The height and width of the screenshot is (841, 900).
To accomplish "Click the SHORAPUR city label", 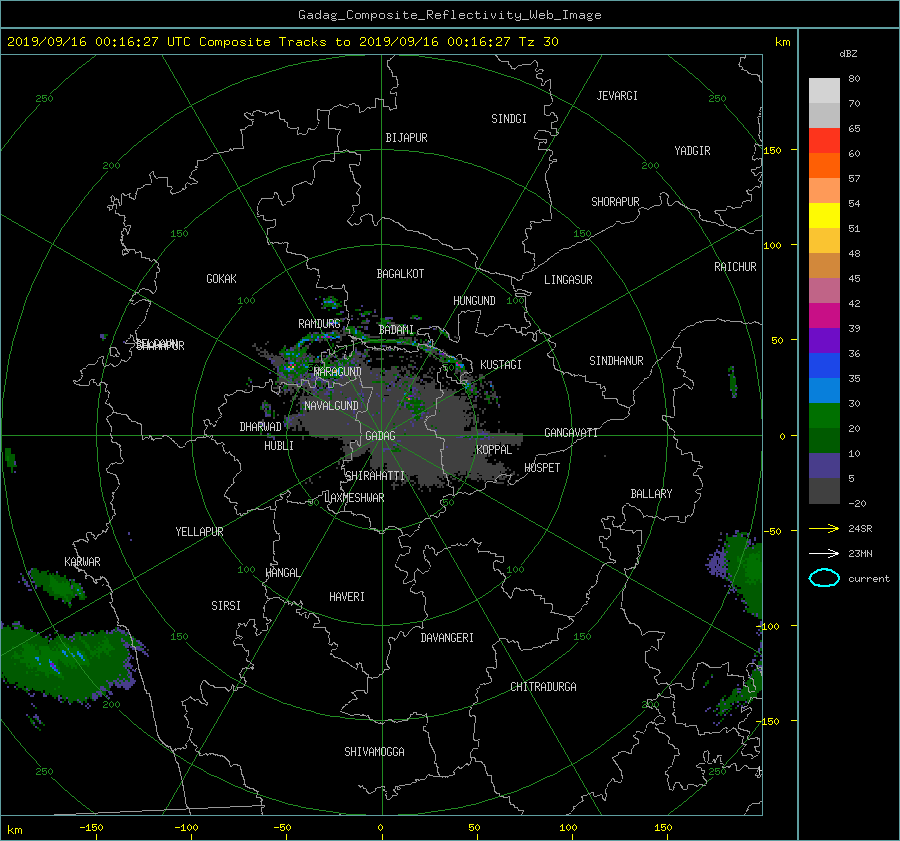I will pyautogui.click(x=615, y=201).
